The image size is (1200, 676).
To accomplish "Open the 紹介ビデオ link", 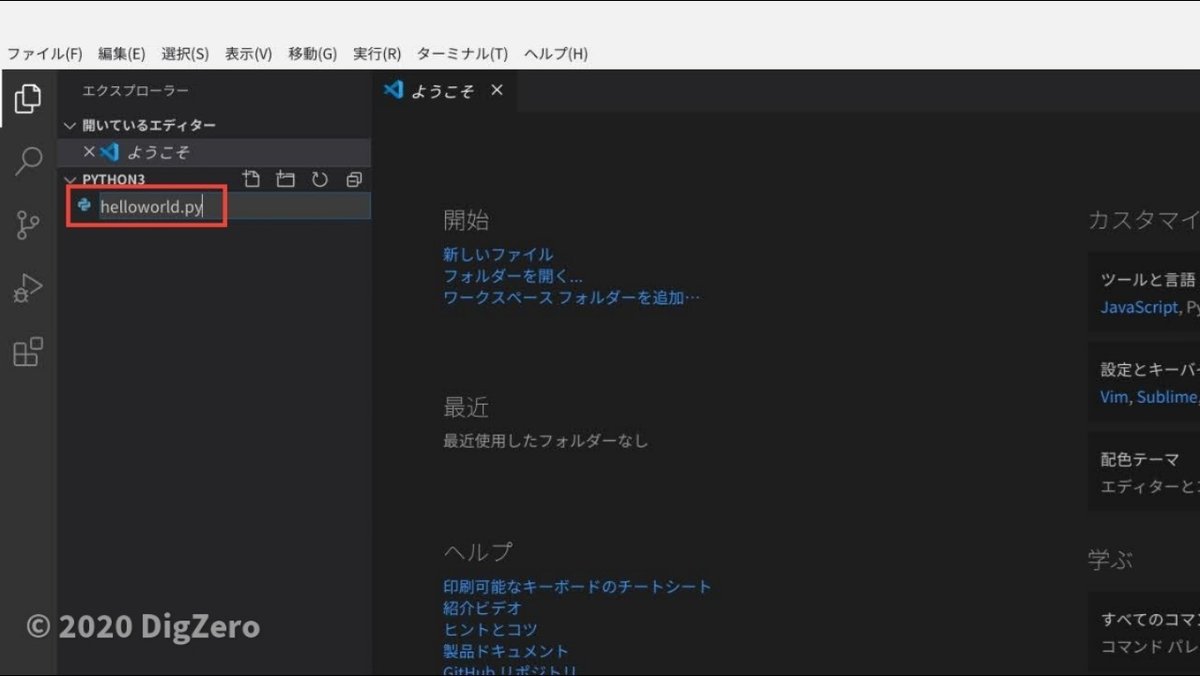I will [x=482, y=607].
